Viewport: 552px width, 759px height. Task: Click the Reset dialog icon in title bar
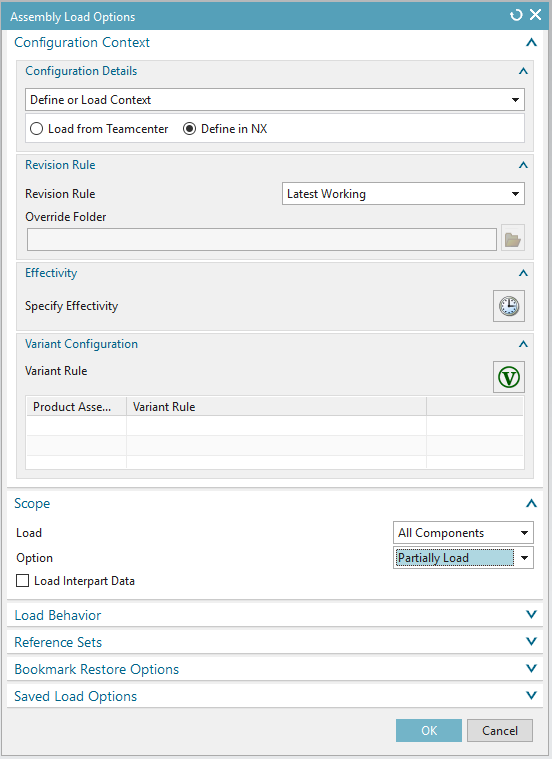[516, 15]
